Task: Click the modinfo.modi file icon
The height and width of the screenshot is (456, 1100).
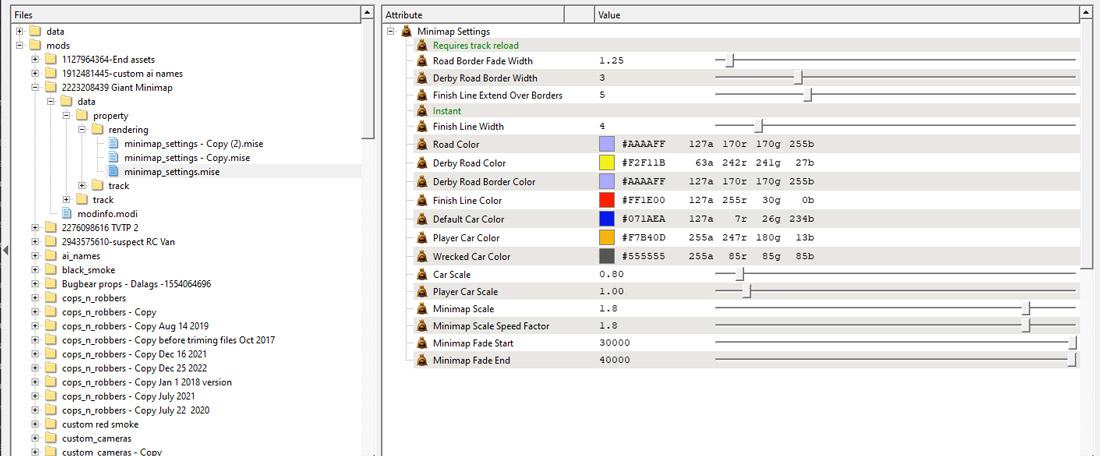Action: [68, 214]
